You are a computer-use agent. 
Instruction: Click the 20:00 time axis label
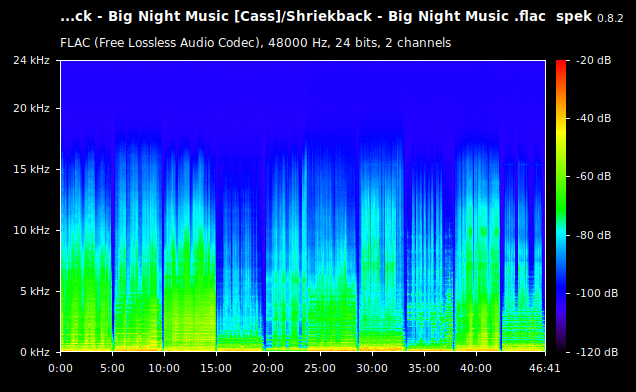268,368
